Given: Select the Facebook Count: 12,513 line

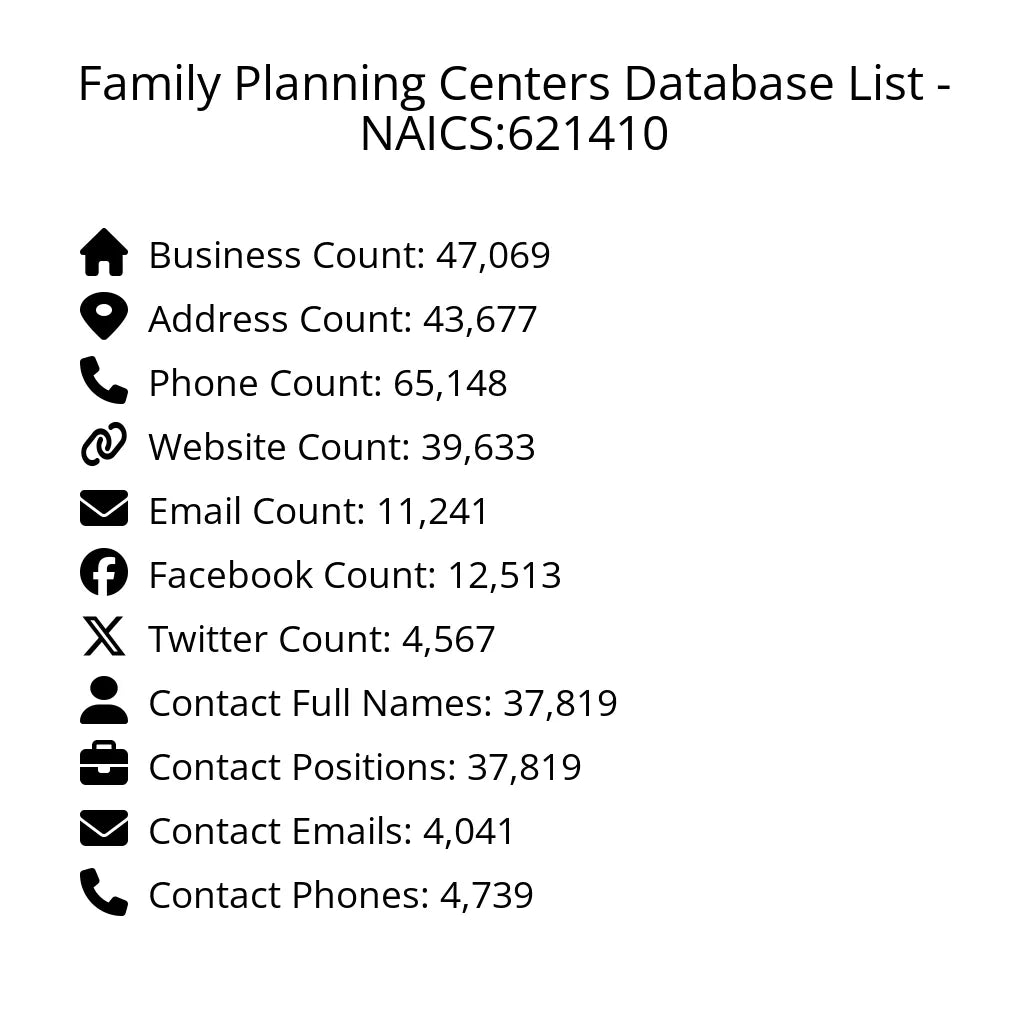Looking at the screenshot, I should [x=354, y=575].
